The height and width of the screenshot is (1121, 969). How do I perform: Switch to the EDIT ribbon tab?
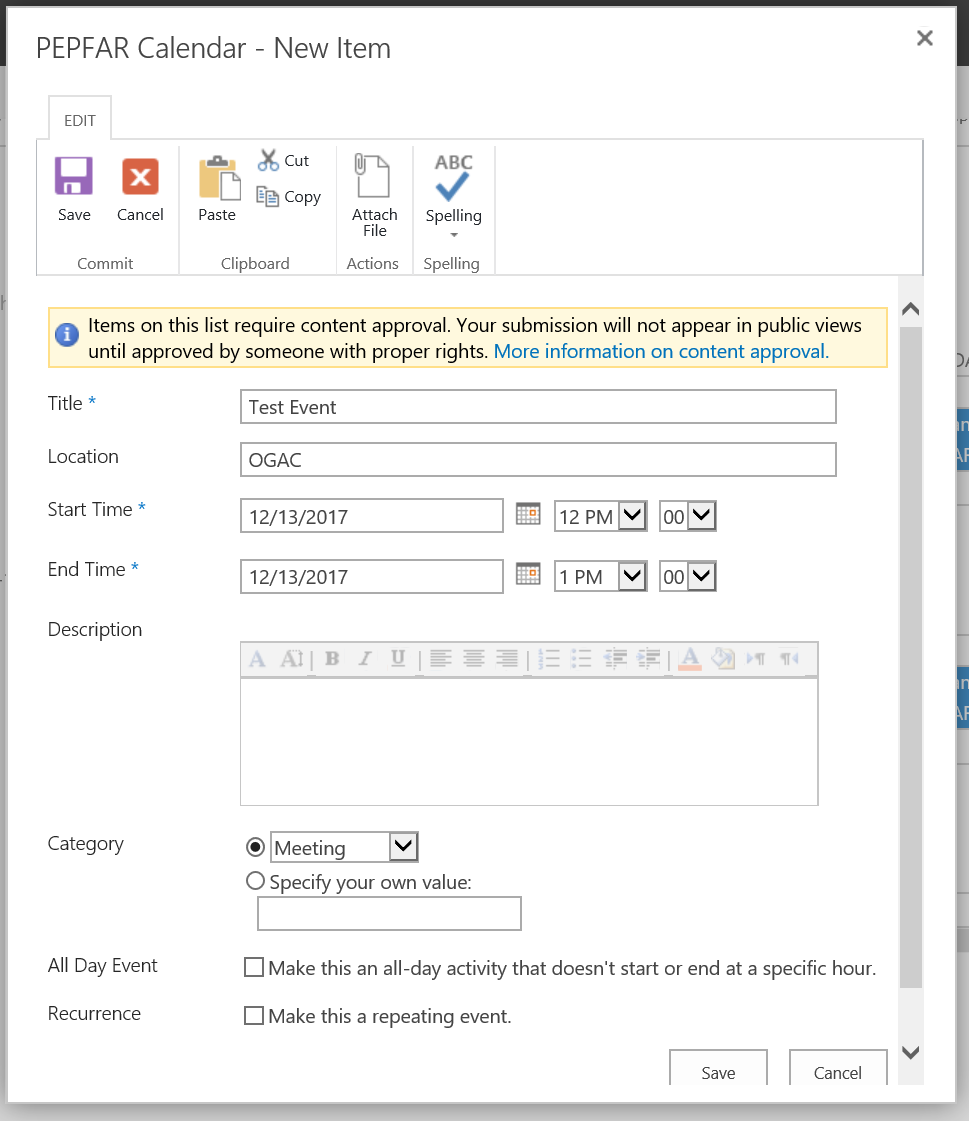[79, 120]
